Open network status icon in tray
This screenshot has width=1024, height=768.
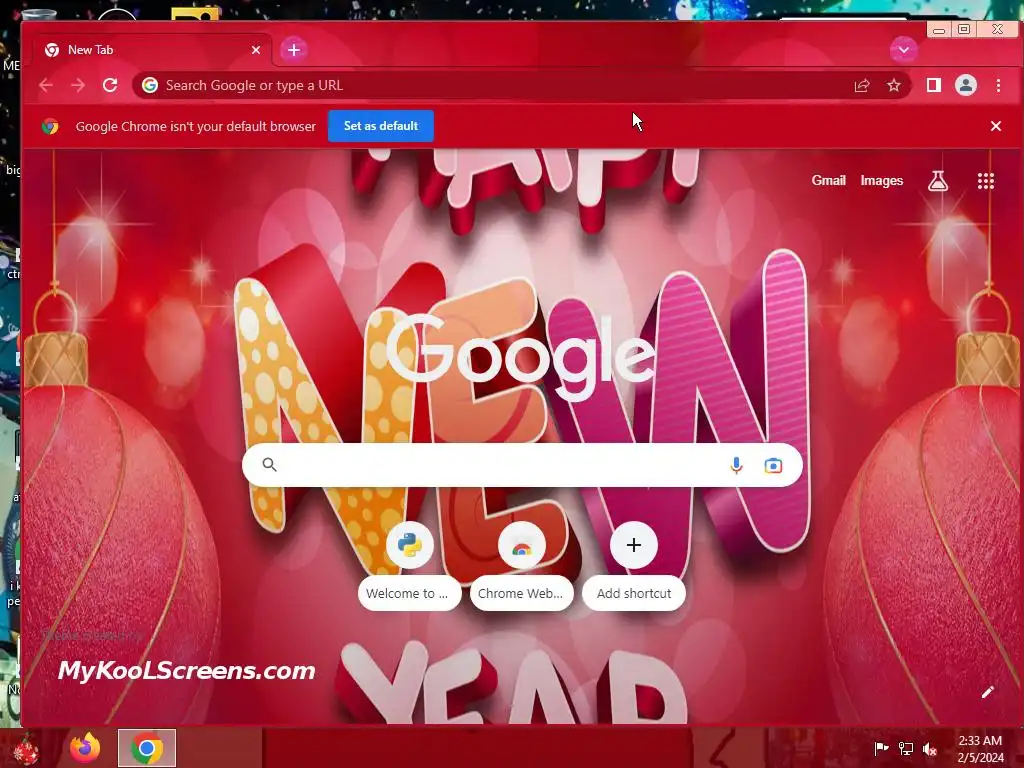click(906, 748)
